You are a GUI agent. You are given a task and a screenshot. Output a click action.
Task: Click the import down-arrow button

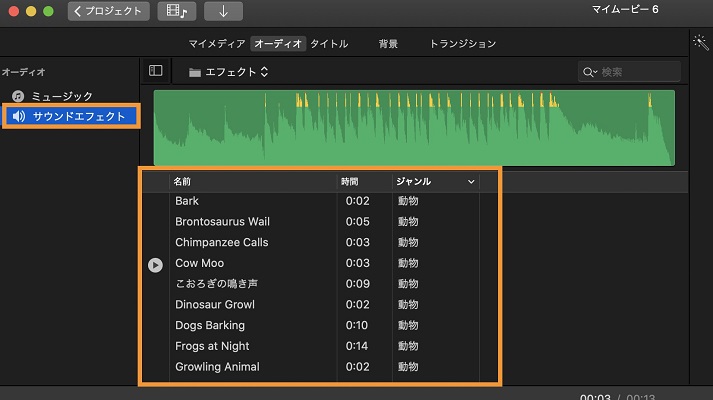[x=223, y=11]
